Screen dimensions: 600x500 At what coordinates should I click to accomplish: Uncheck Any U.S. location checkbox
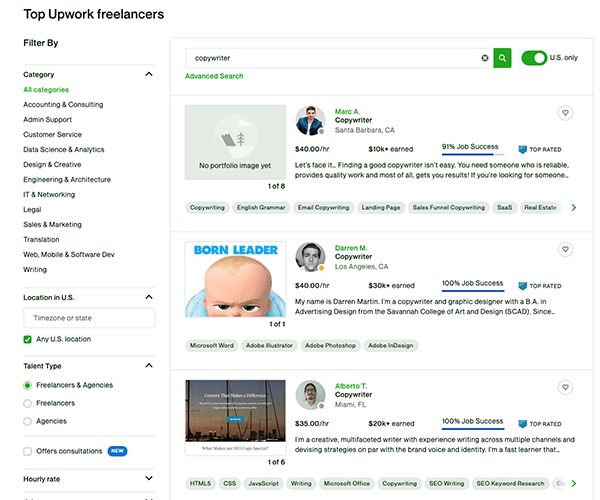click(x=28, y=339)
